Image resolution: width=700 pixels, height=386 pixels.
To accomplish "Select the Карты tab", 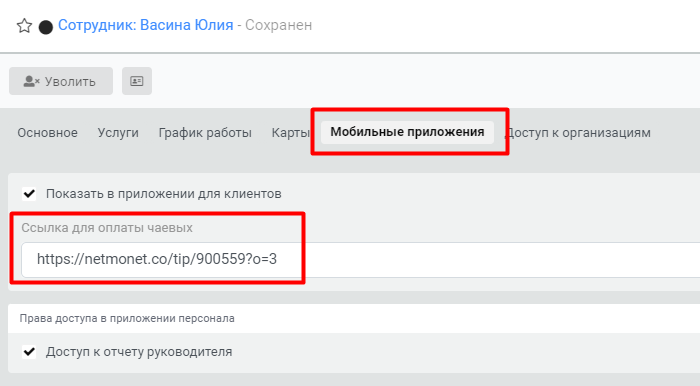I will [290, 133].
